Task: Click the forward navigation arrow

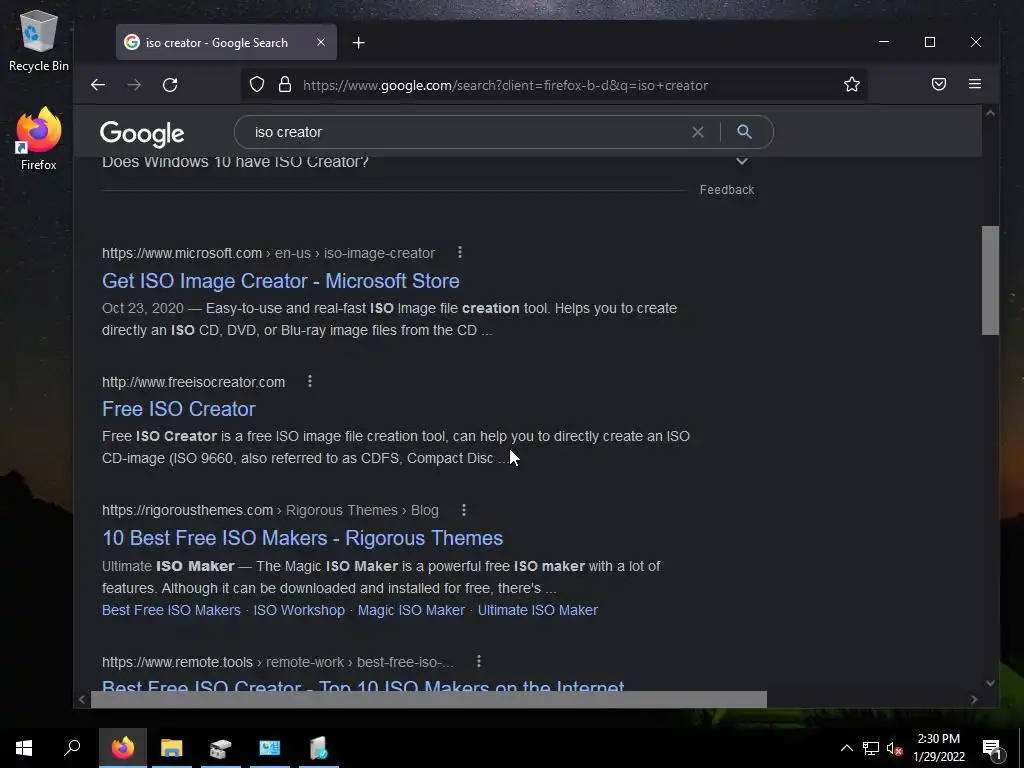Action: pos(134,85)
